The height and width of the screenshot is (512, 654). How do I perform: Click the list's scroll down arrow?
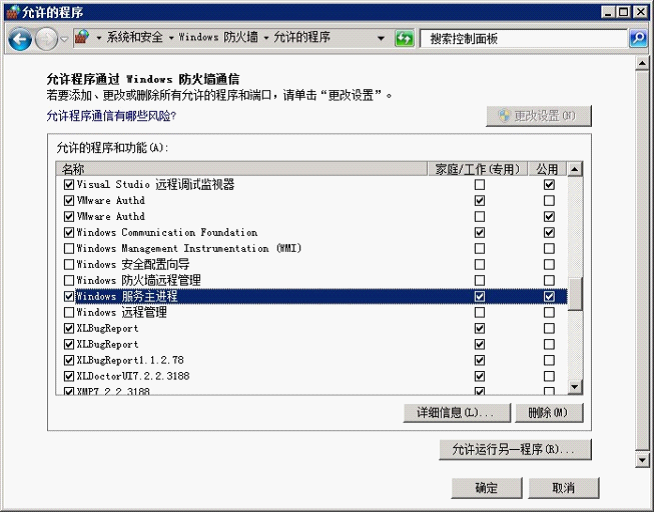(575, 387)
